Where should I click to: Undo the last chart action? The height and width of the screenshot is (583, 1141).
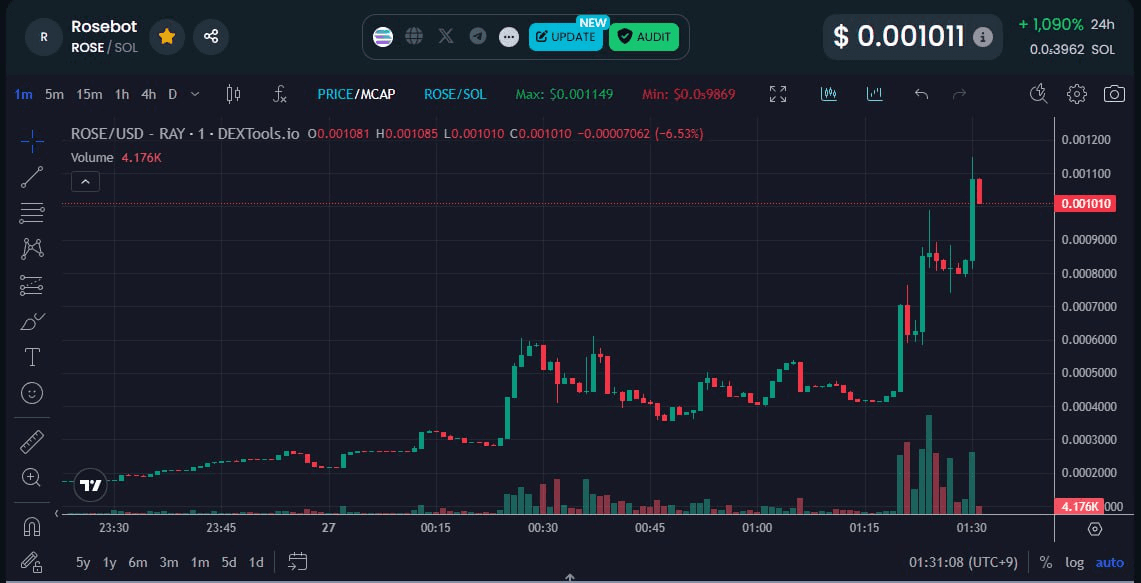[921, 94]
